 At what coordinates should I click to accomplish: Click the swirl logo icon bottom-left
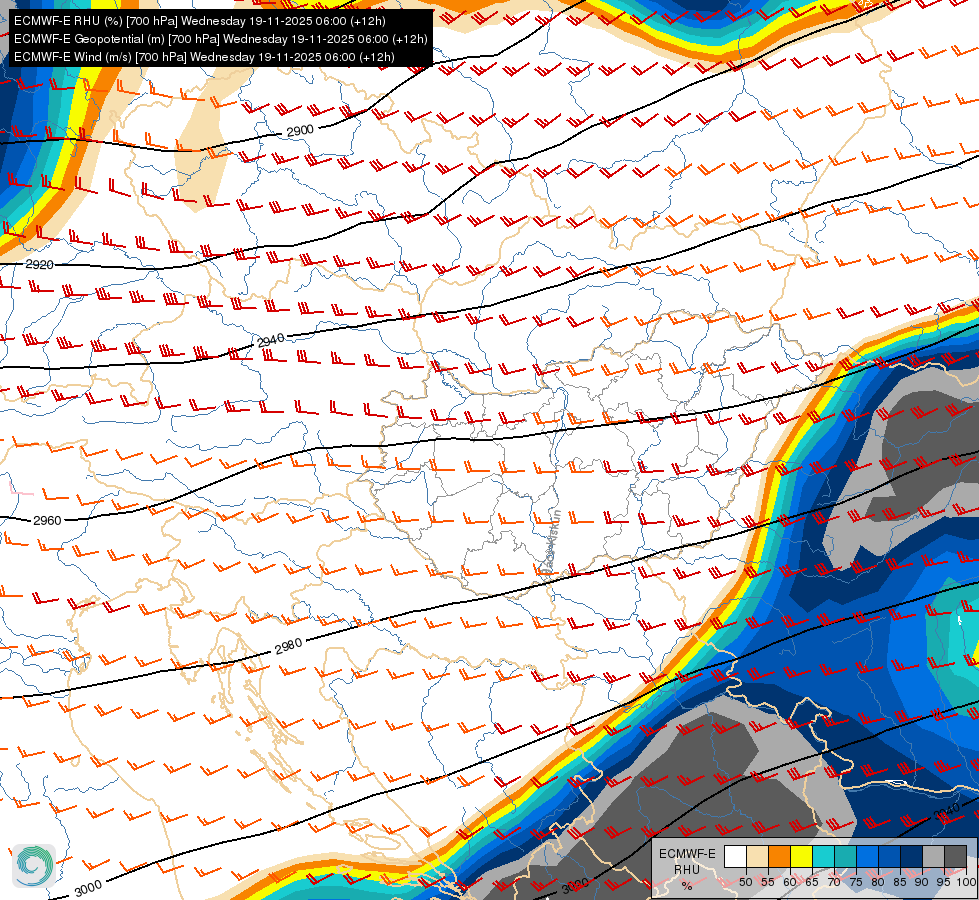pyautogui.click(x=34, y=865)
